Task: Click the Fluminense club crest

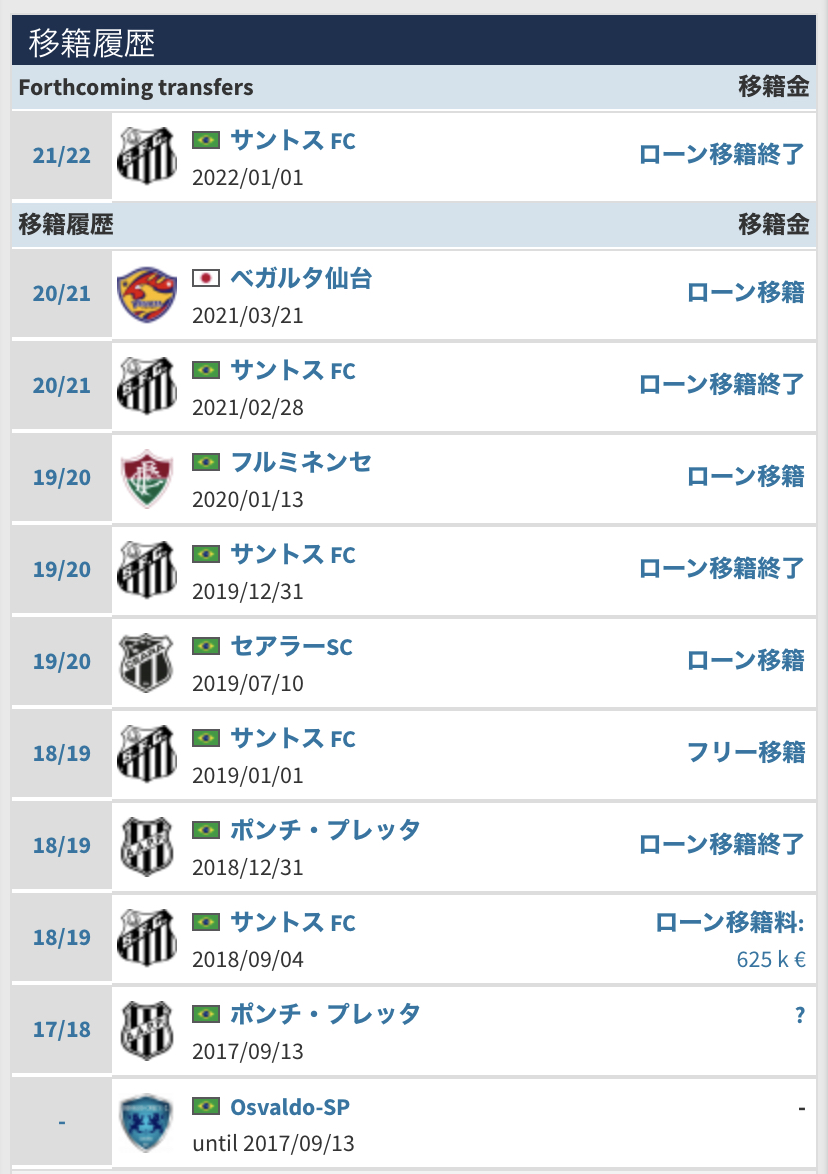Action: point(146,478)
